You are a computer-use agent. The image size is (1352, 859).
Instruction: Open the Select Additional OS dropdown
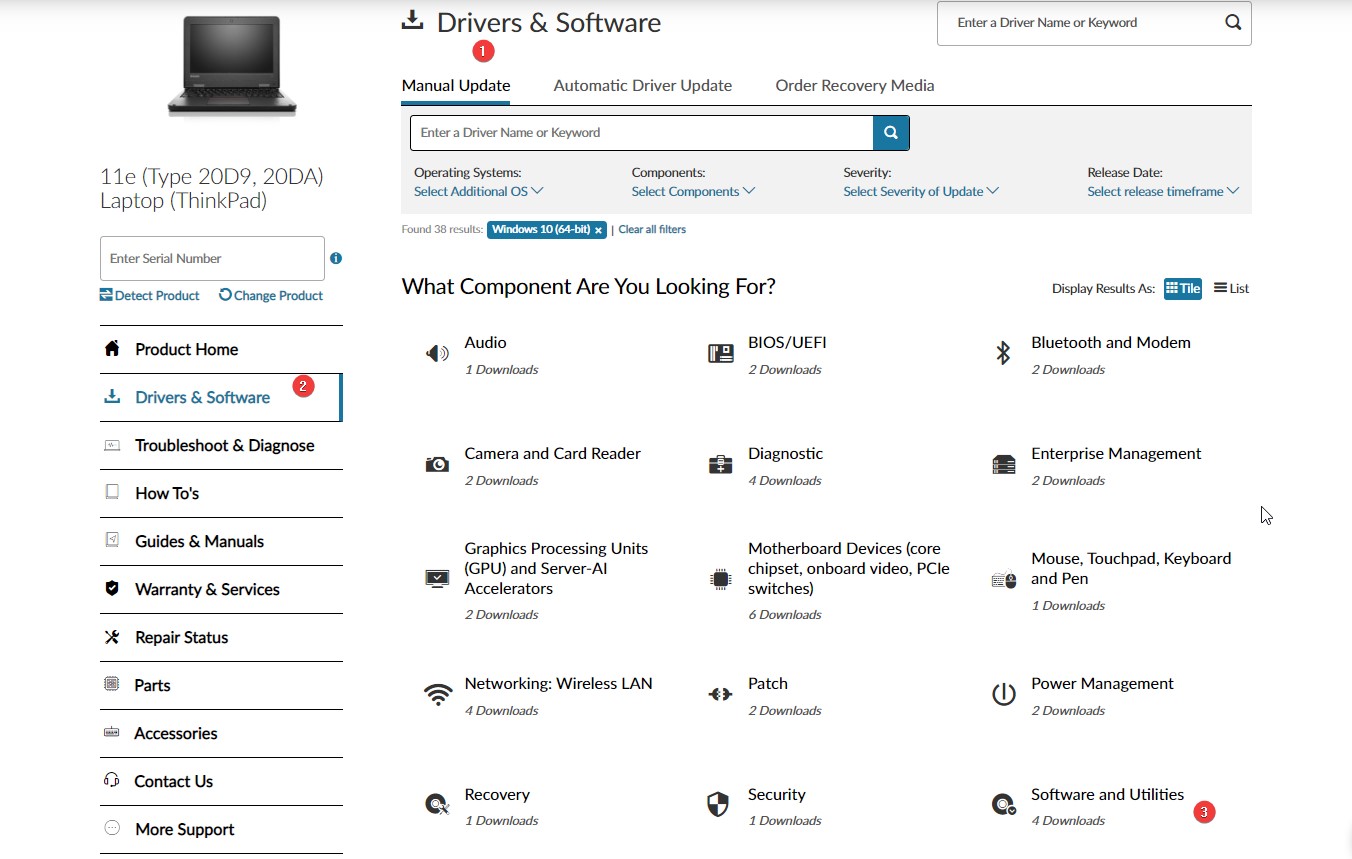point(477,191)
